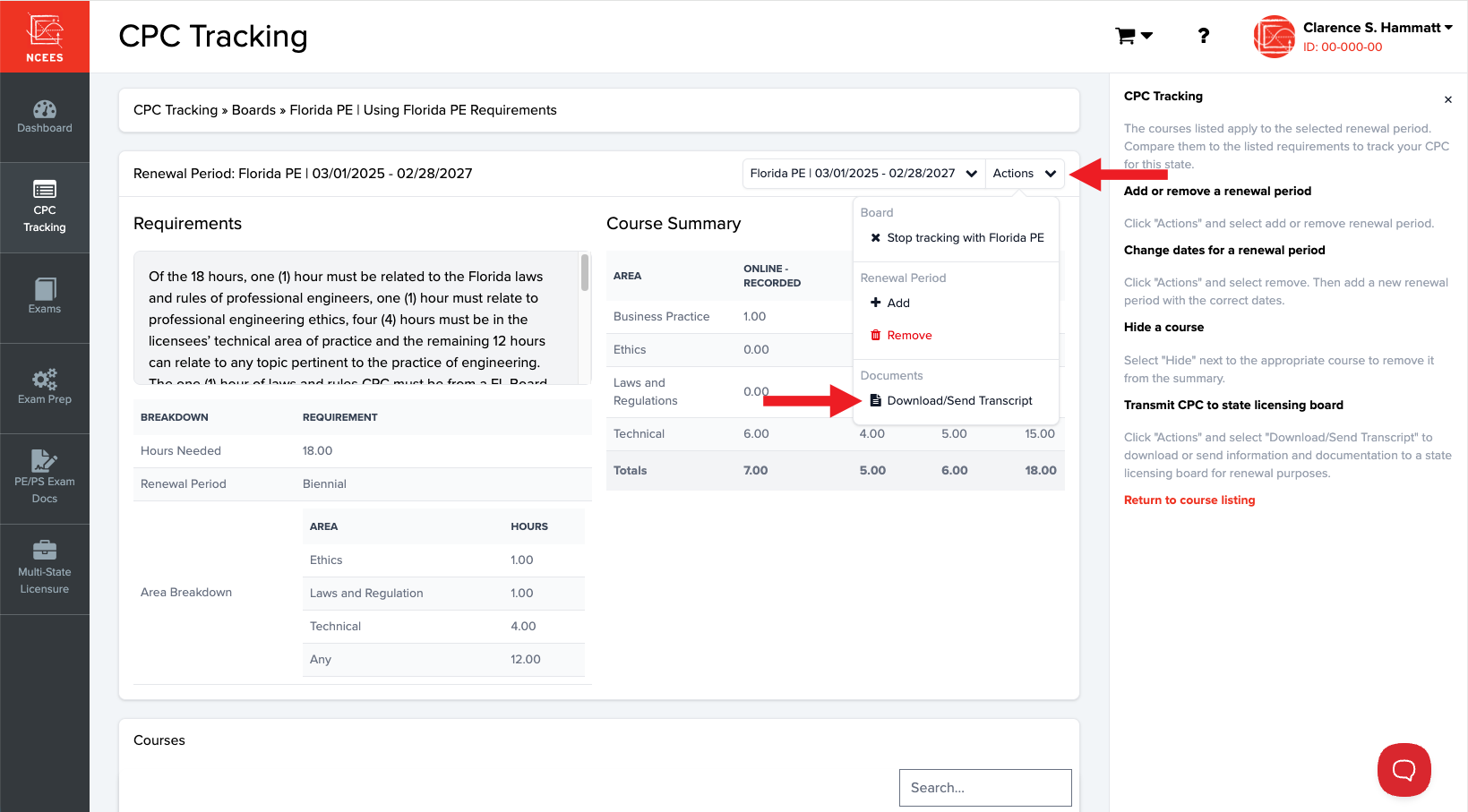
Task: Click the Biennial renewal period value
Action: click(324, 483)
